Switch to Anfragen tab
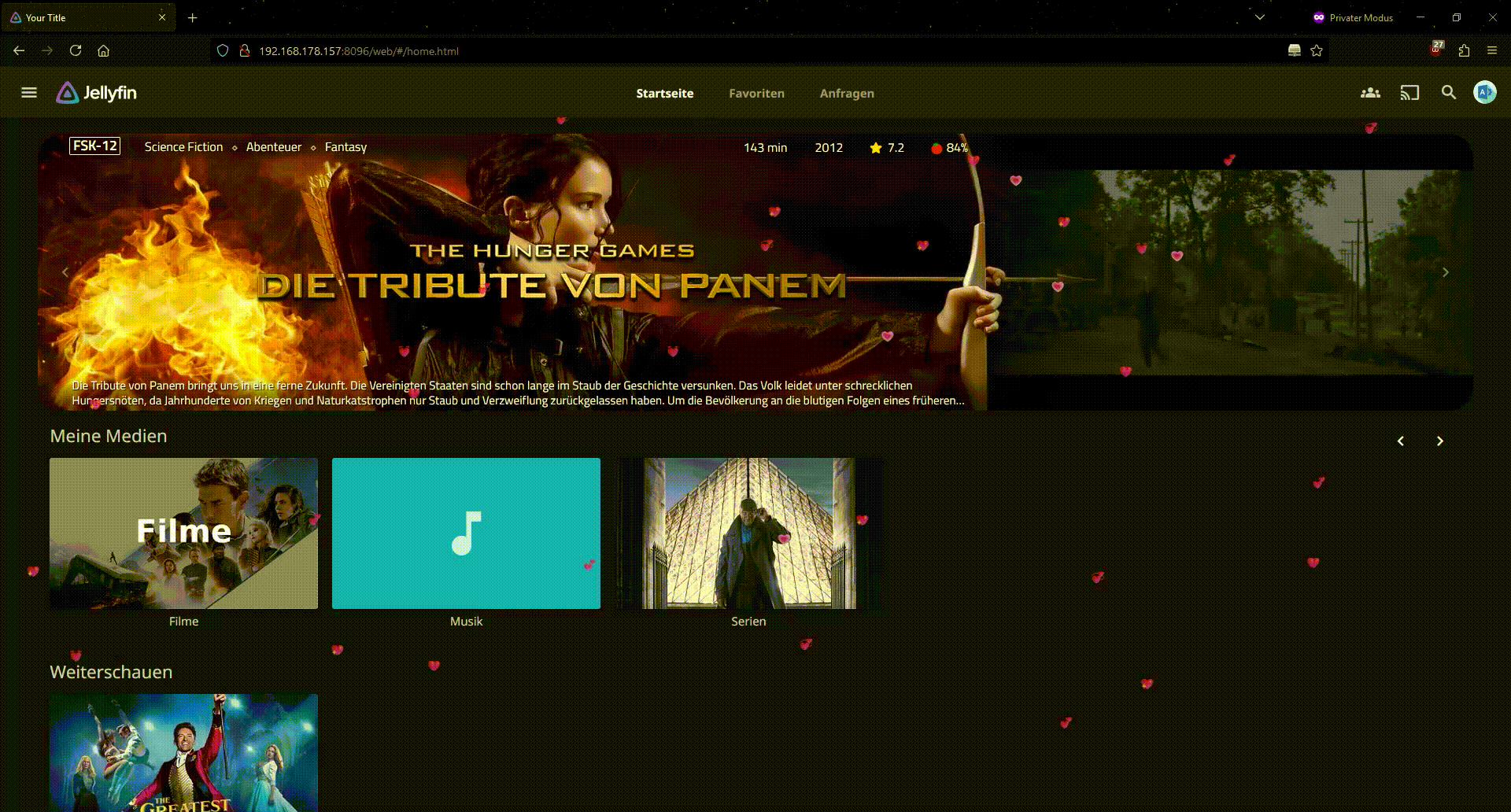Screen dimensions: 1511x812 coord(847,93)
